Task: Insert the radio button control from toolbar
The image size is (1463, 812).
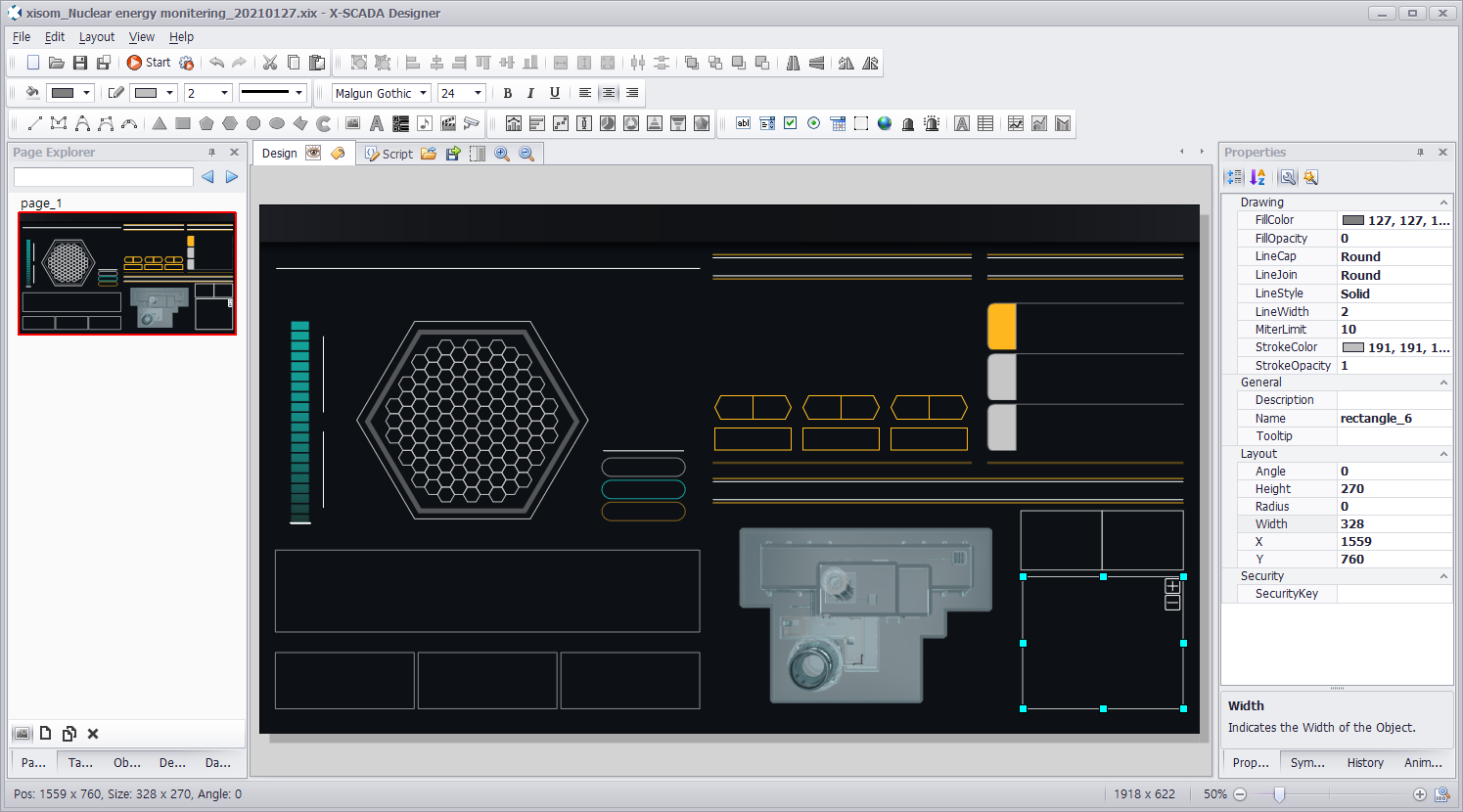Action: (x=814, y=123)
